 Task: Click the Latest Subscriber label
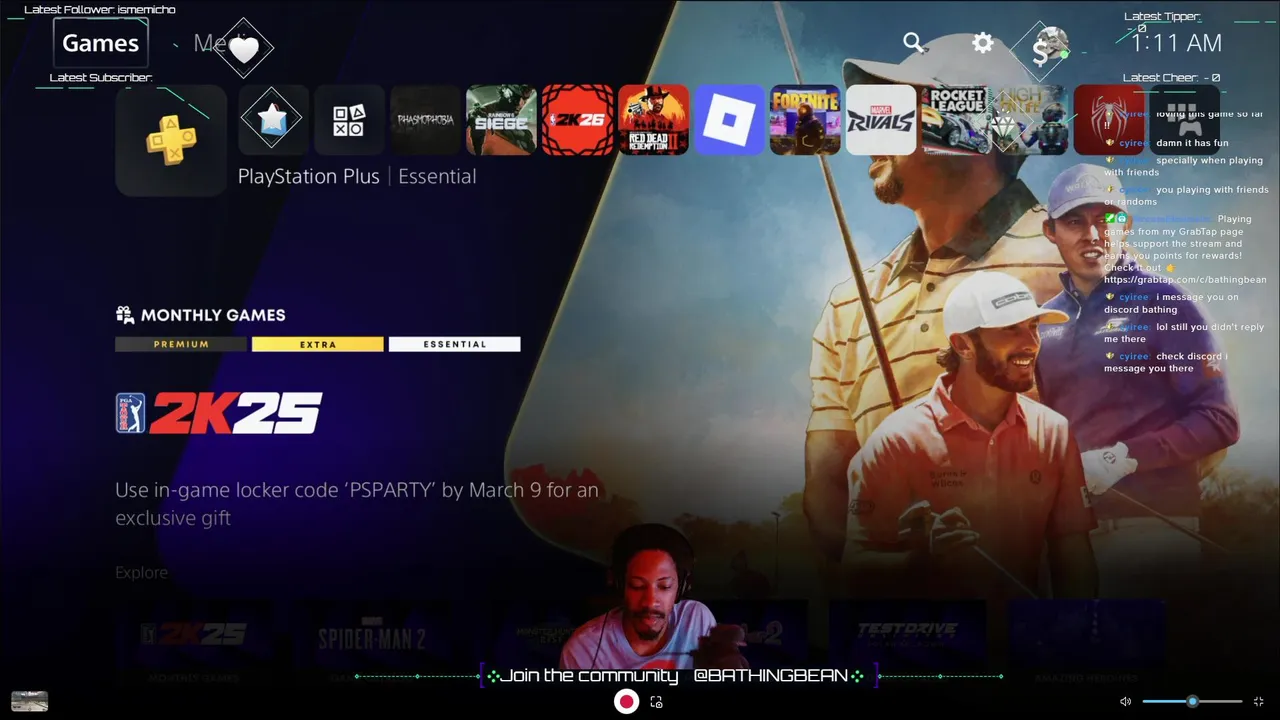coord(101,77)
